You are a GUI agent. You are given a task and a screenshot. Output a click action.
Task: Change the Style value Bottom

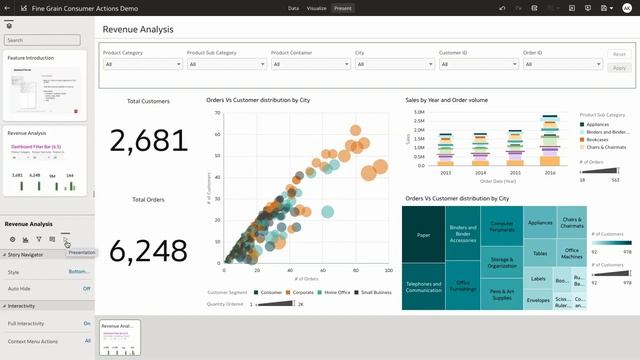coord(79,271)
